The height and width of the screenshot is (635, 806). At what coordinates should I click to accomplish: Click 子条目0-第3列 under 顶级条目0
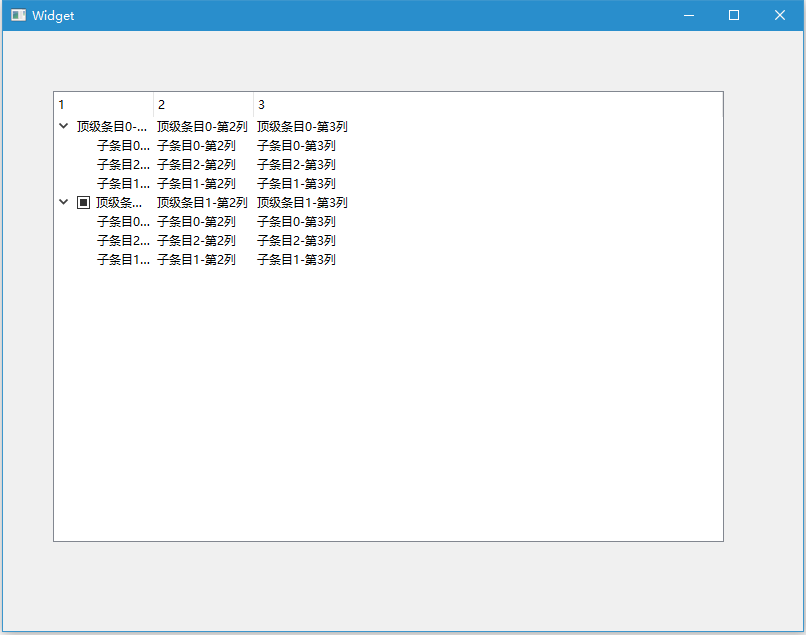(x=297, y=146)
